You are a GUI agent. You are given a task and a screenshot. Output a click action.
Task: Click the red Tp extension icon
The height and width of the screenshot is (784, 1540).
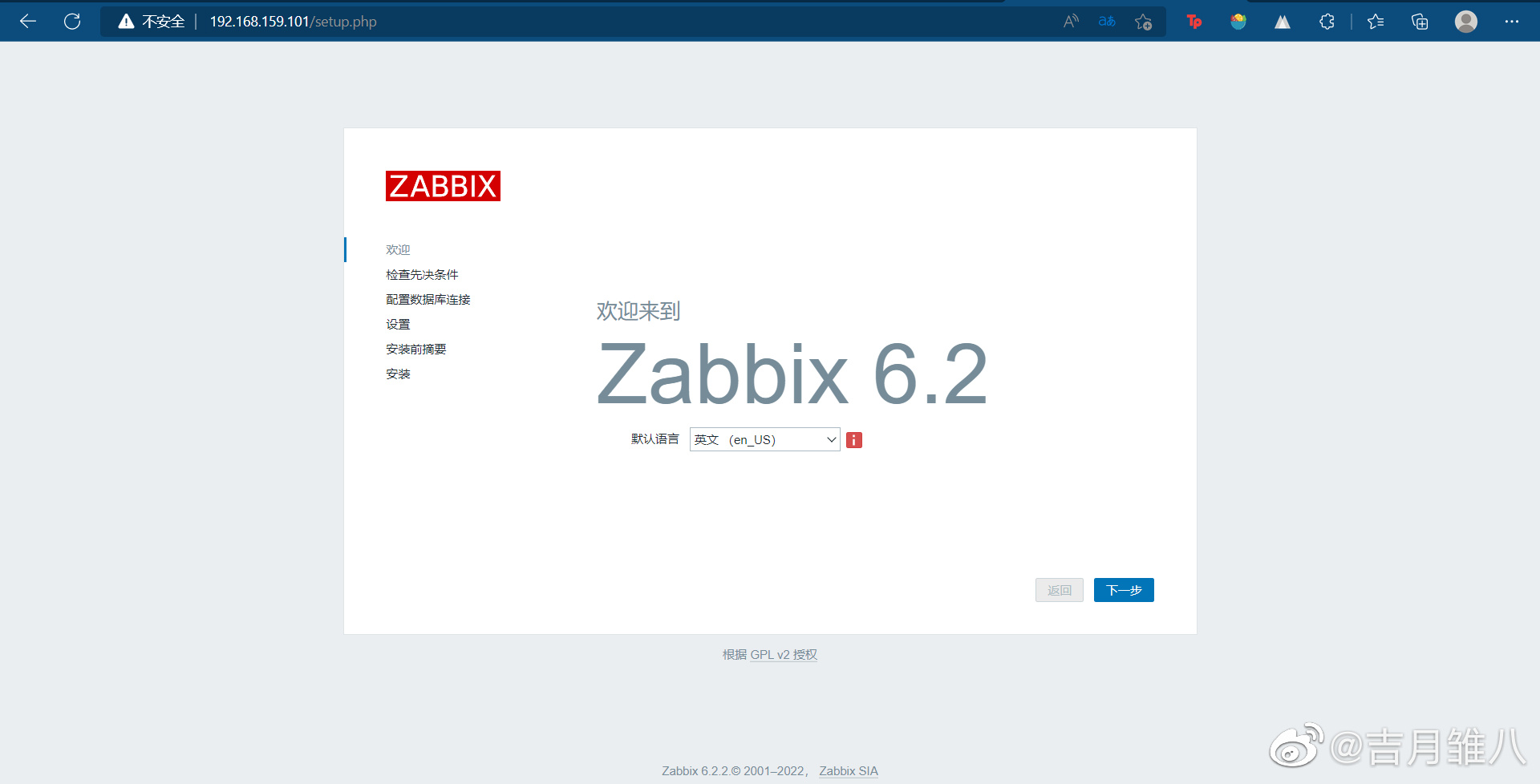[1194, 22]
